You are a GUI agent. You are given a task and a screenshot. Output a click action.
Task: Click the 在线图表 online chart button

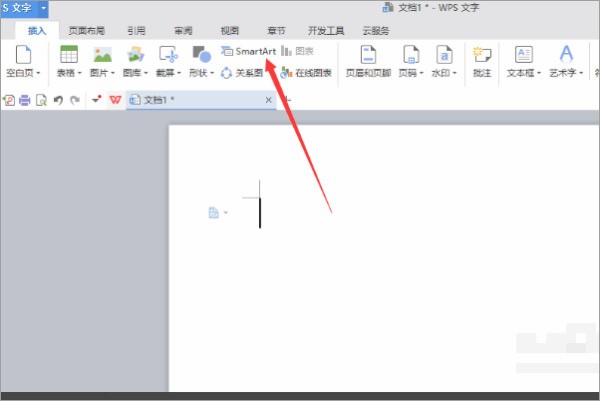[306, 73]
